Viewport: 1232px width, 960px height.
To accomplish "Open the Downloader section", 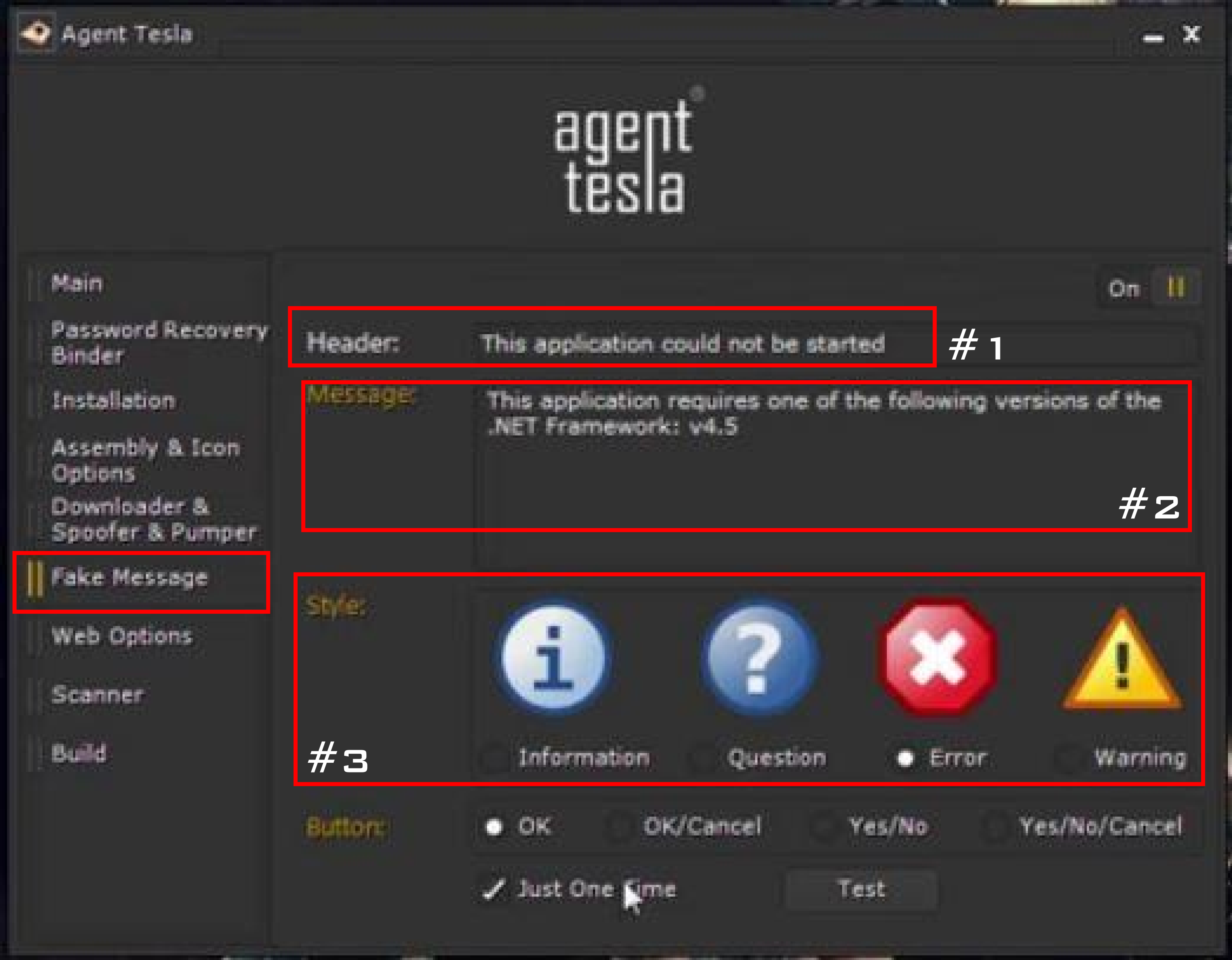I will click(130, 506).
